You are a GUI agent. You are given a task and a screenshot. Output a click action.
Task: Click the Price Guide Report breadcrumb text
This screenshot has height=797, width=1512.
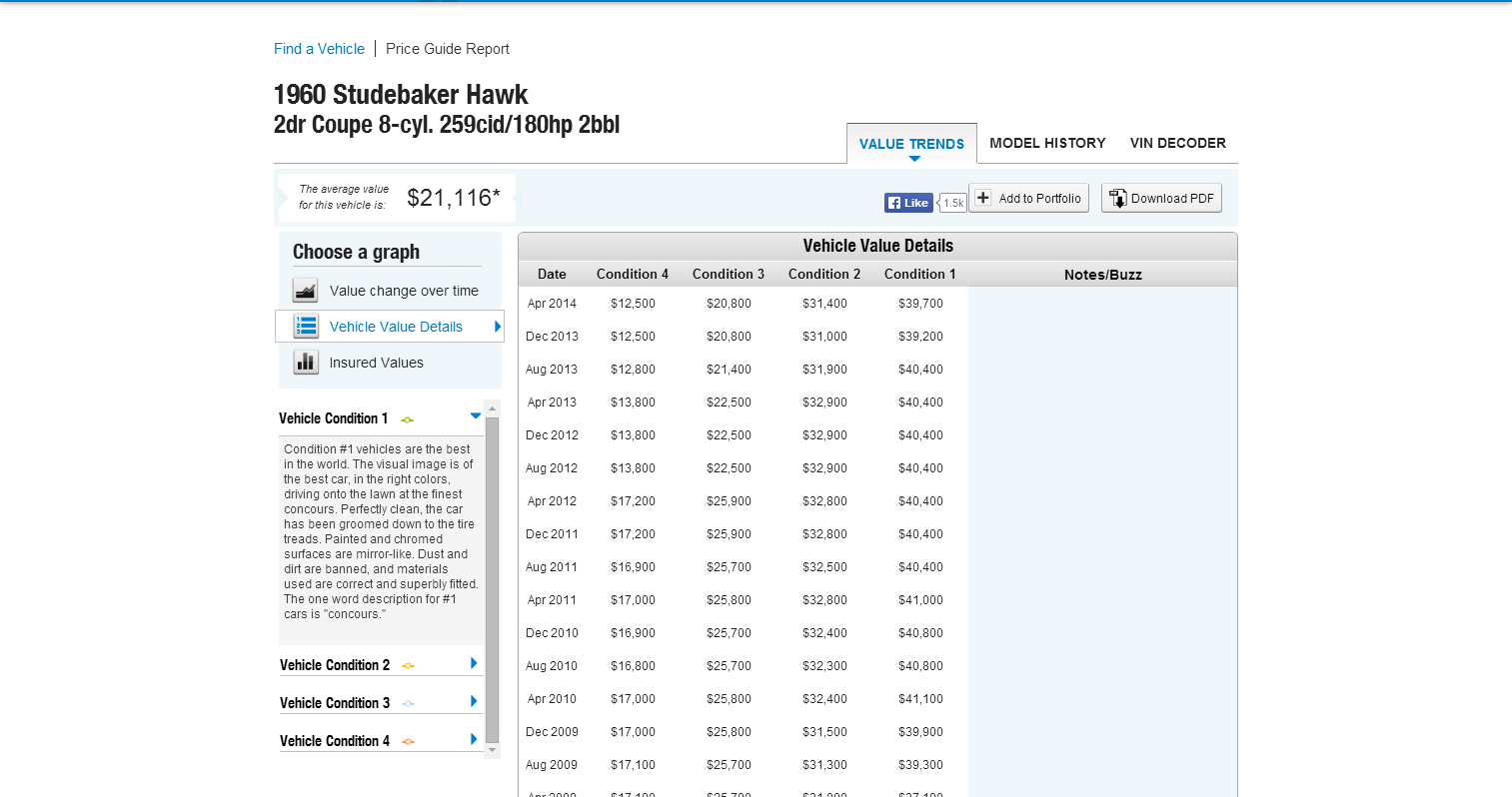pos(448,49)
